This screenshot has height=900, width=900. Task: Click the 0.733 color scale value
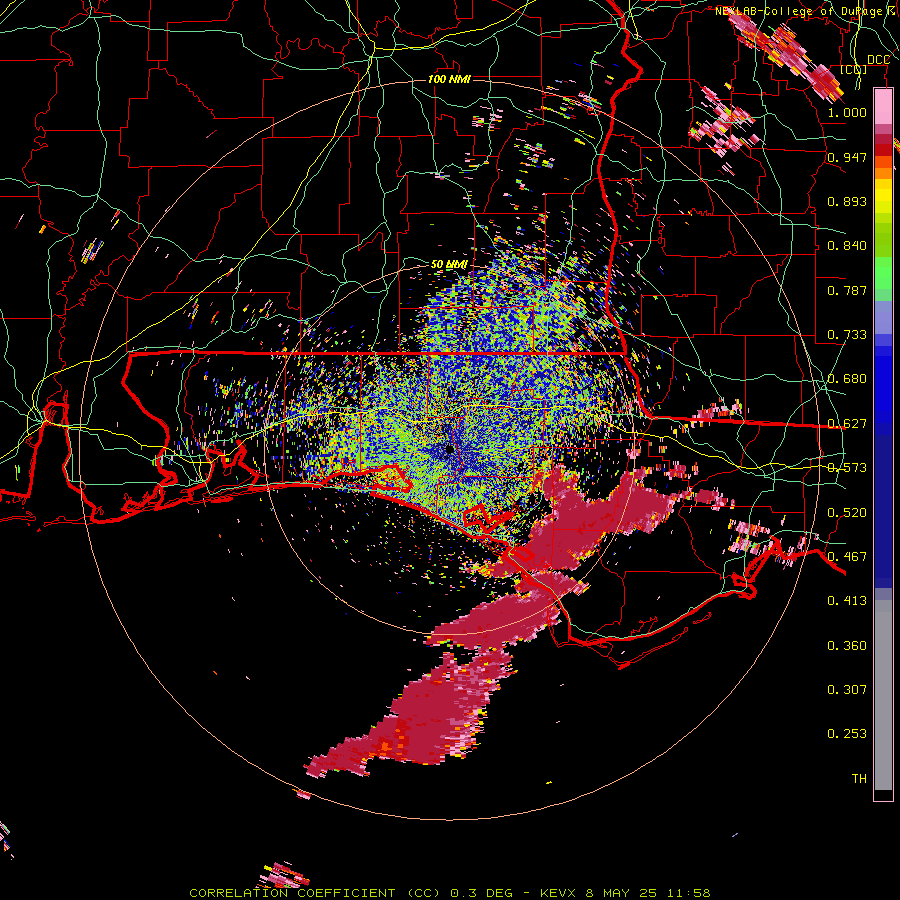pyautogui.click(x=847, y=335)
